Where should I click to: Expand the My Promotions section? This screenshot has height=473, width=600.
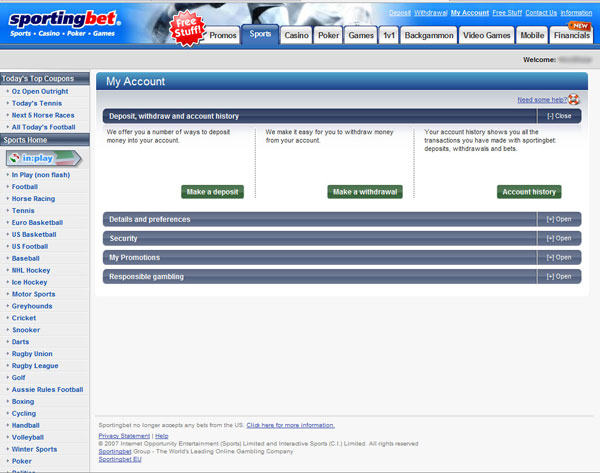[559, 257]
